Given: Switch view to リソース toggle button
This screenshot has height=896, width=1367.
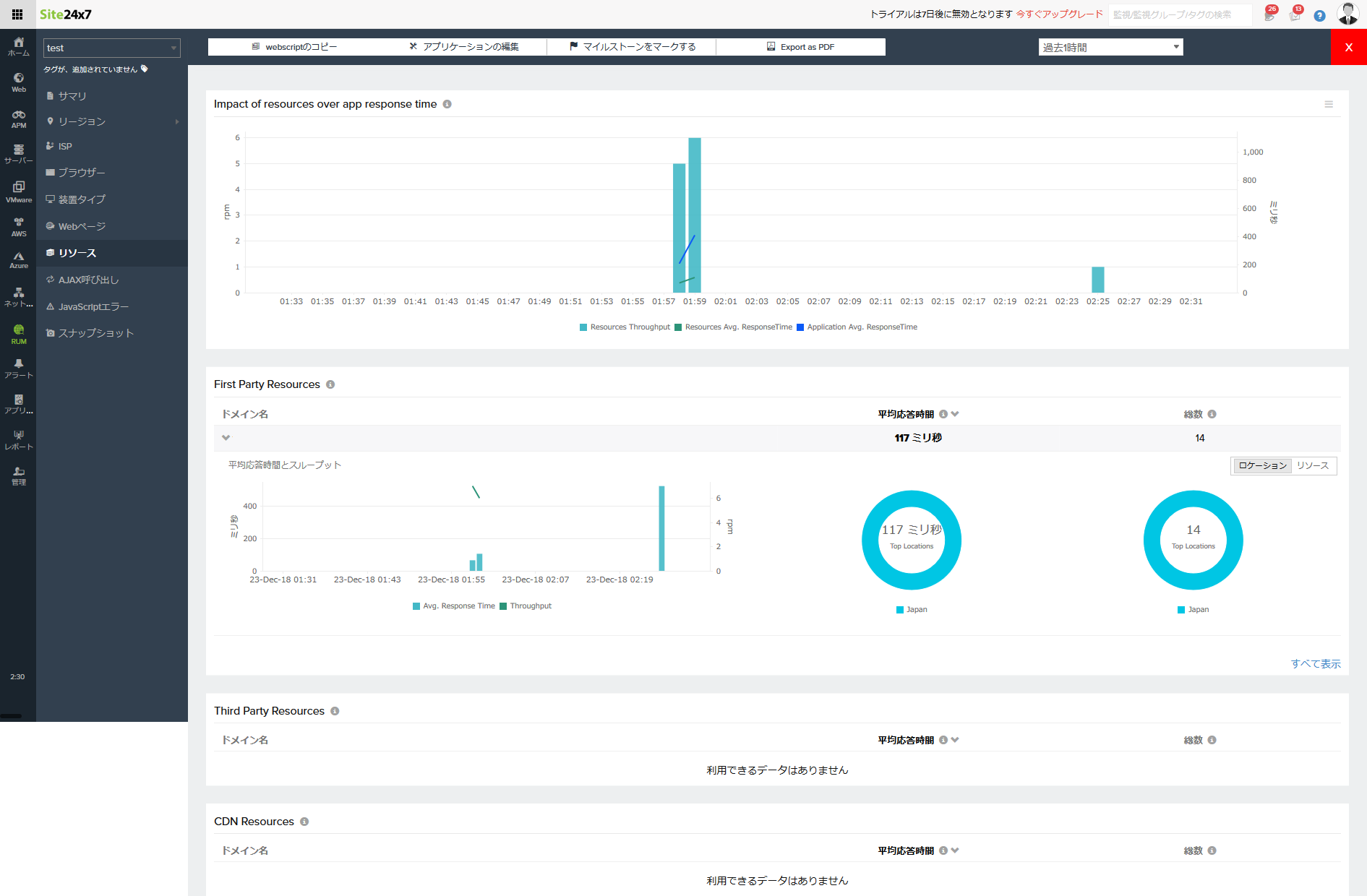Looking at the screenshot, I should [1312, 466].
